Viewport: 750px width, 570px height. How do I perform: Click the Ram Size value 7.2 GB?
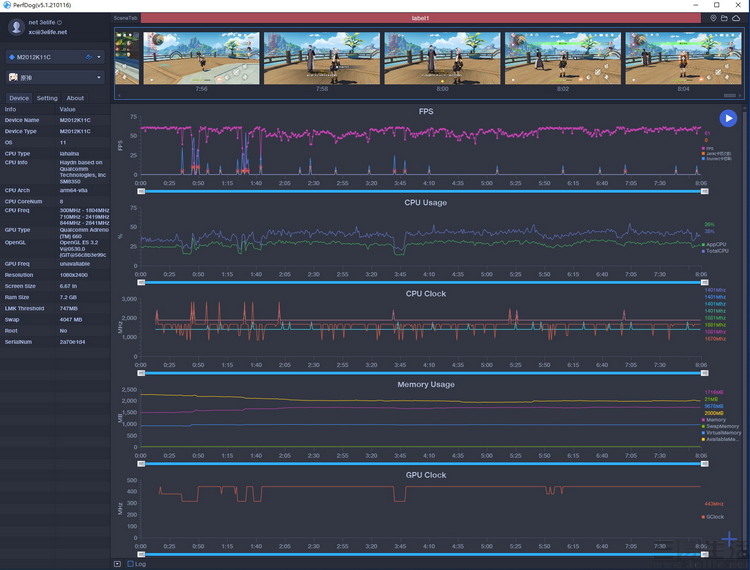68,297
